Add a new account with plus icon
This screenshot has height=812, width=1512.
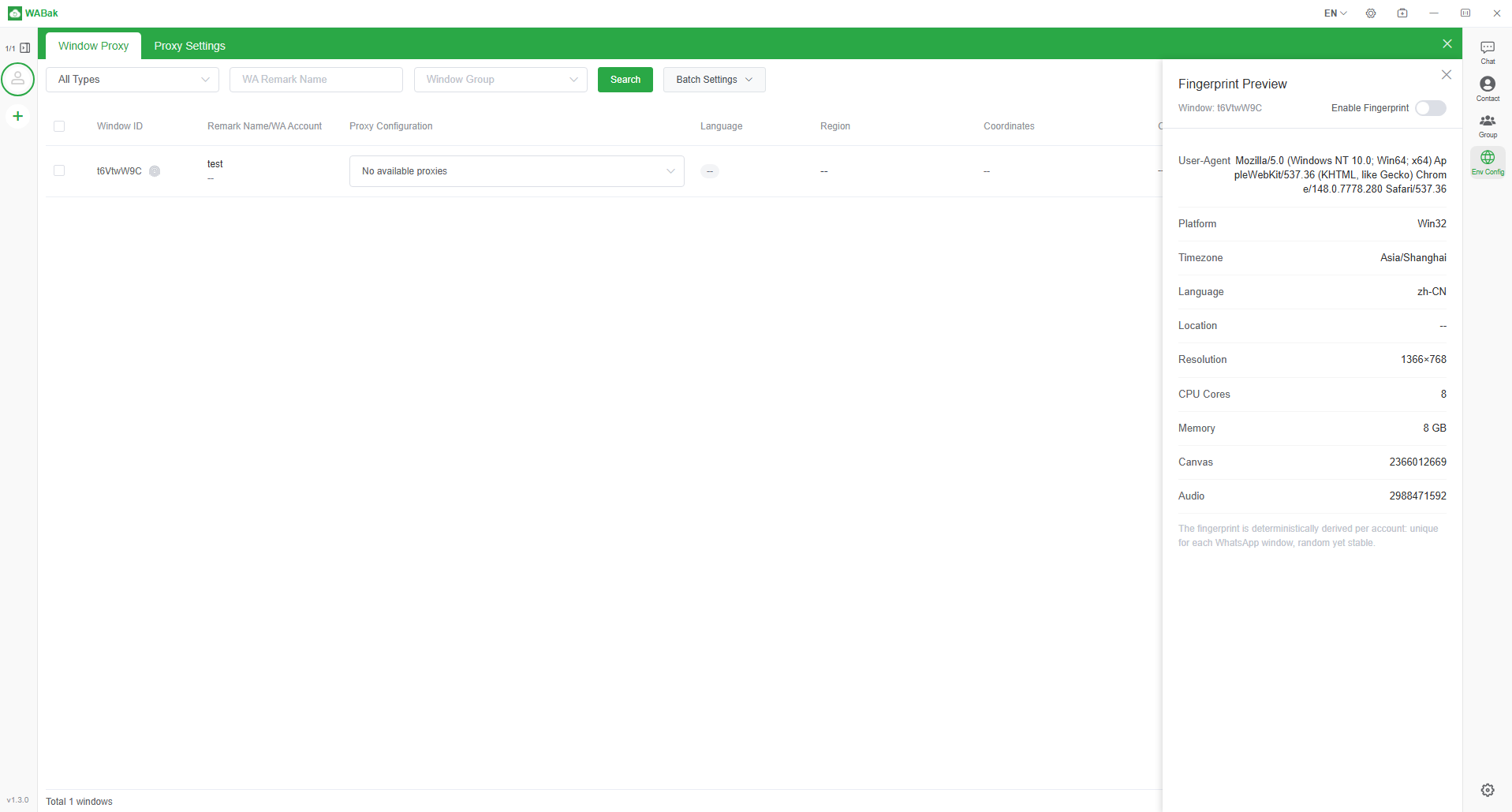17,116
